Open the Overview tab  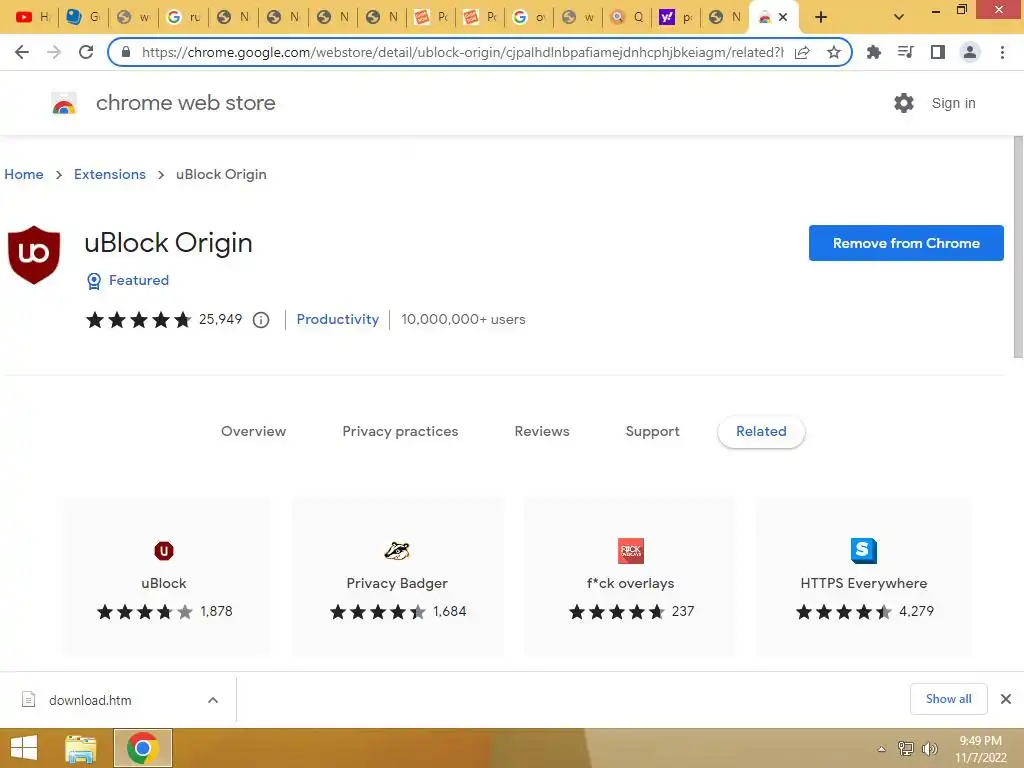[253, 432]
